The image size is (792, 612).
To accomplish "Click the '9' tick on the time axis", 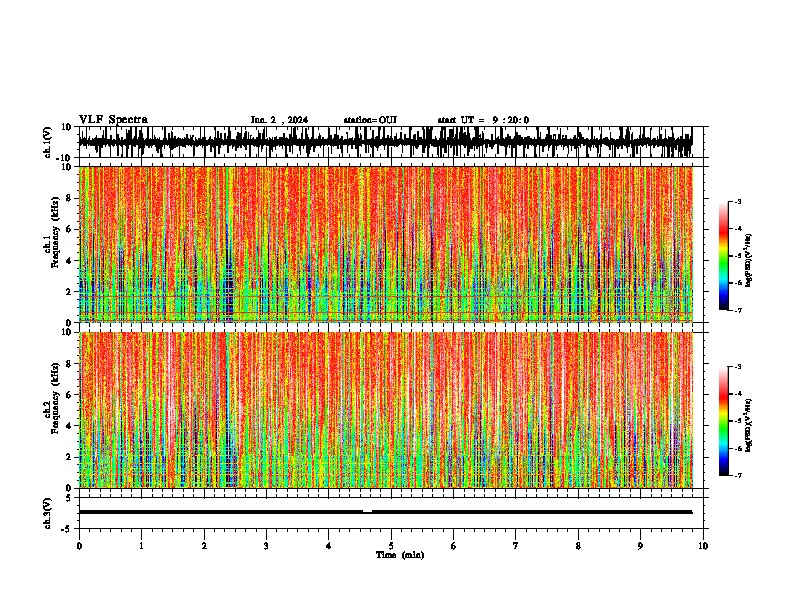I will pyautogui.click(x=640, y=546).
